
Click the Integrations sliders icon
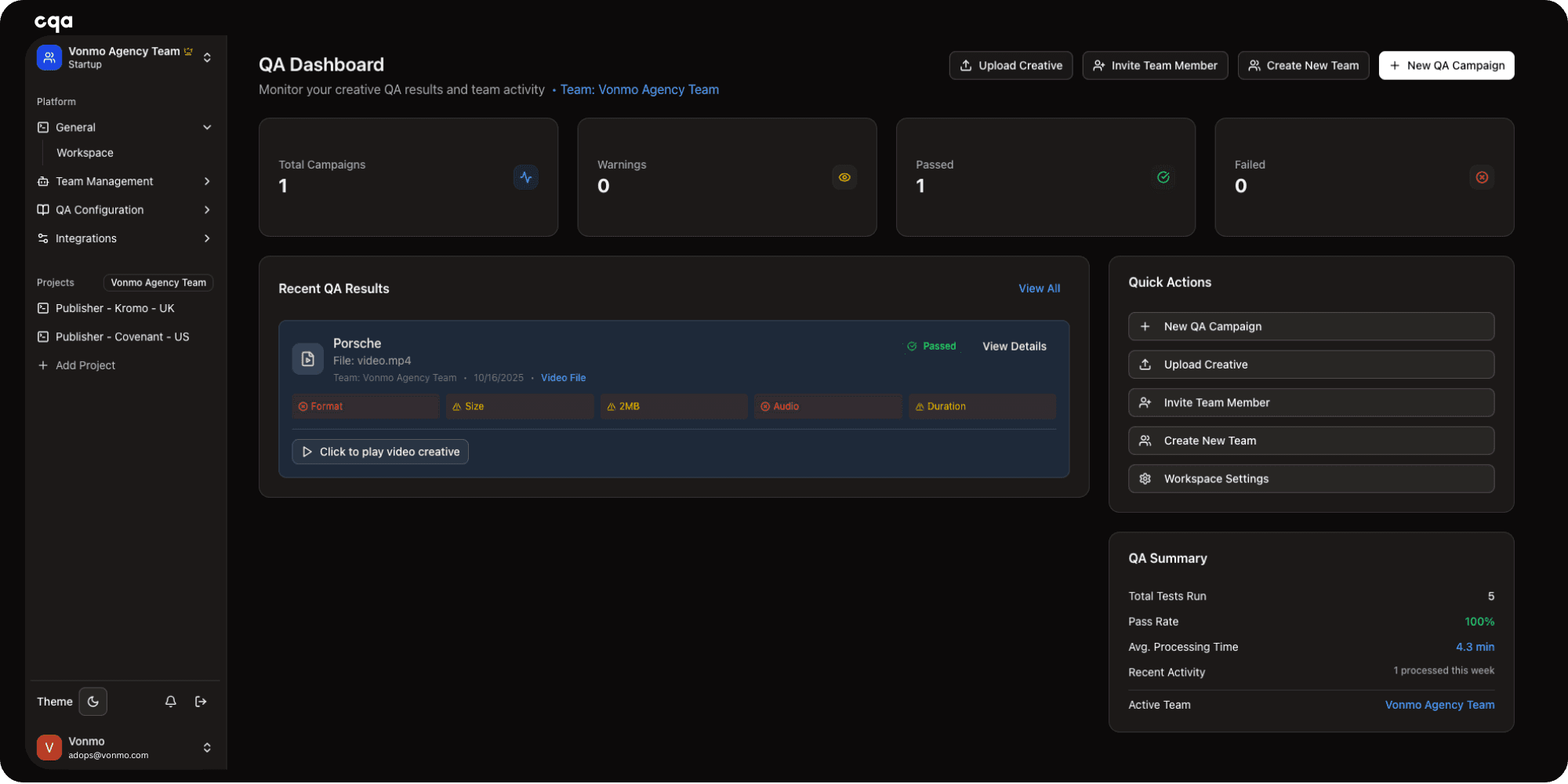pyautogui.click(x=43, y=238)
